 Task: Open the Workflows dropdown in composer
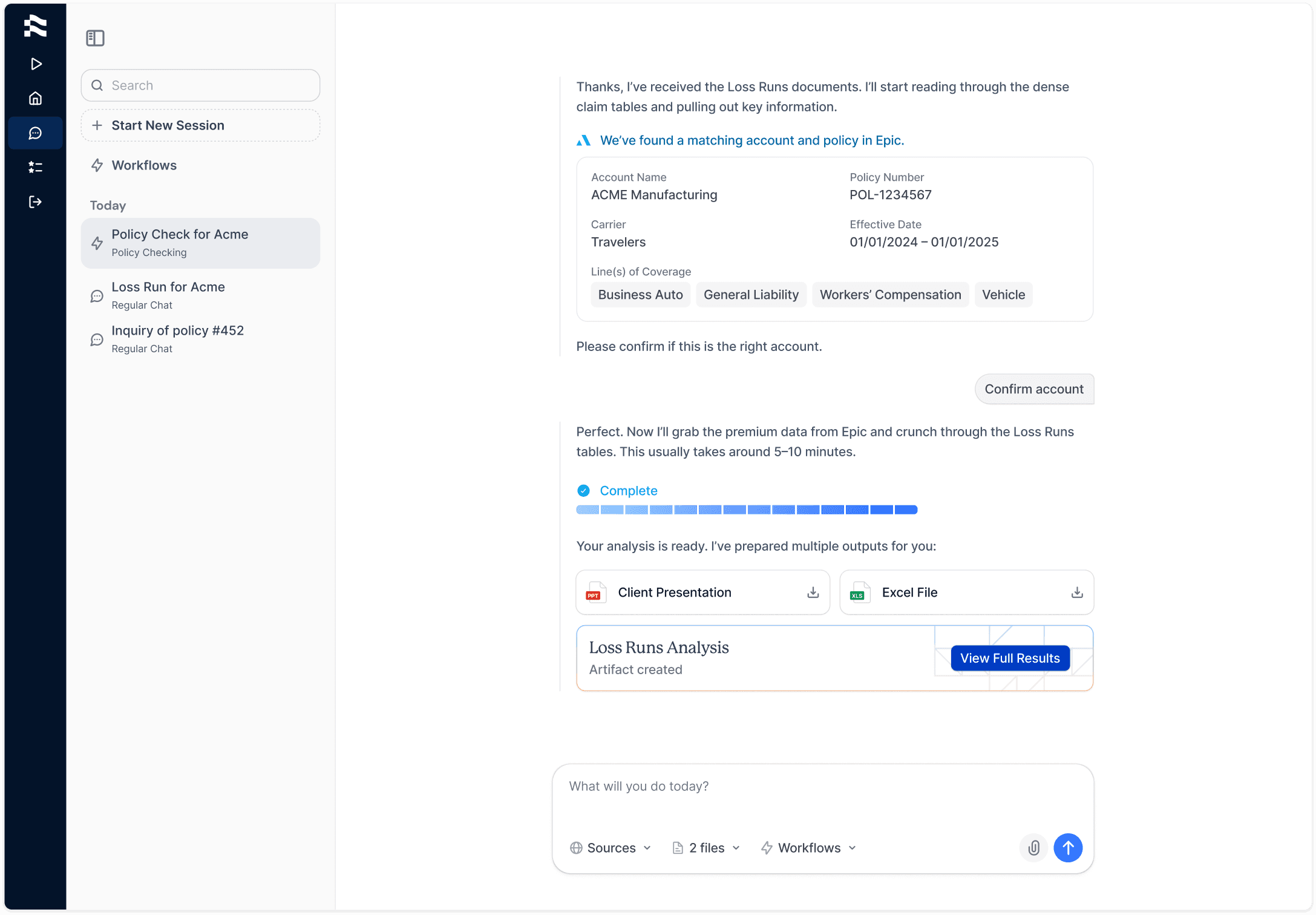coord(808,848)
